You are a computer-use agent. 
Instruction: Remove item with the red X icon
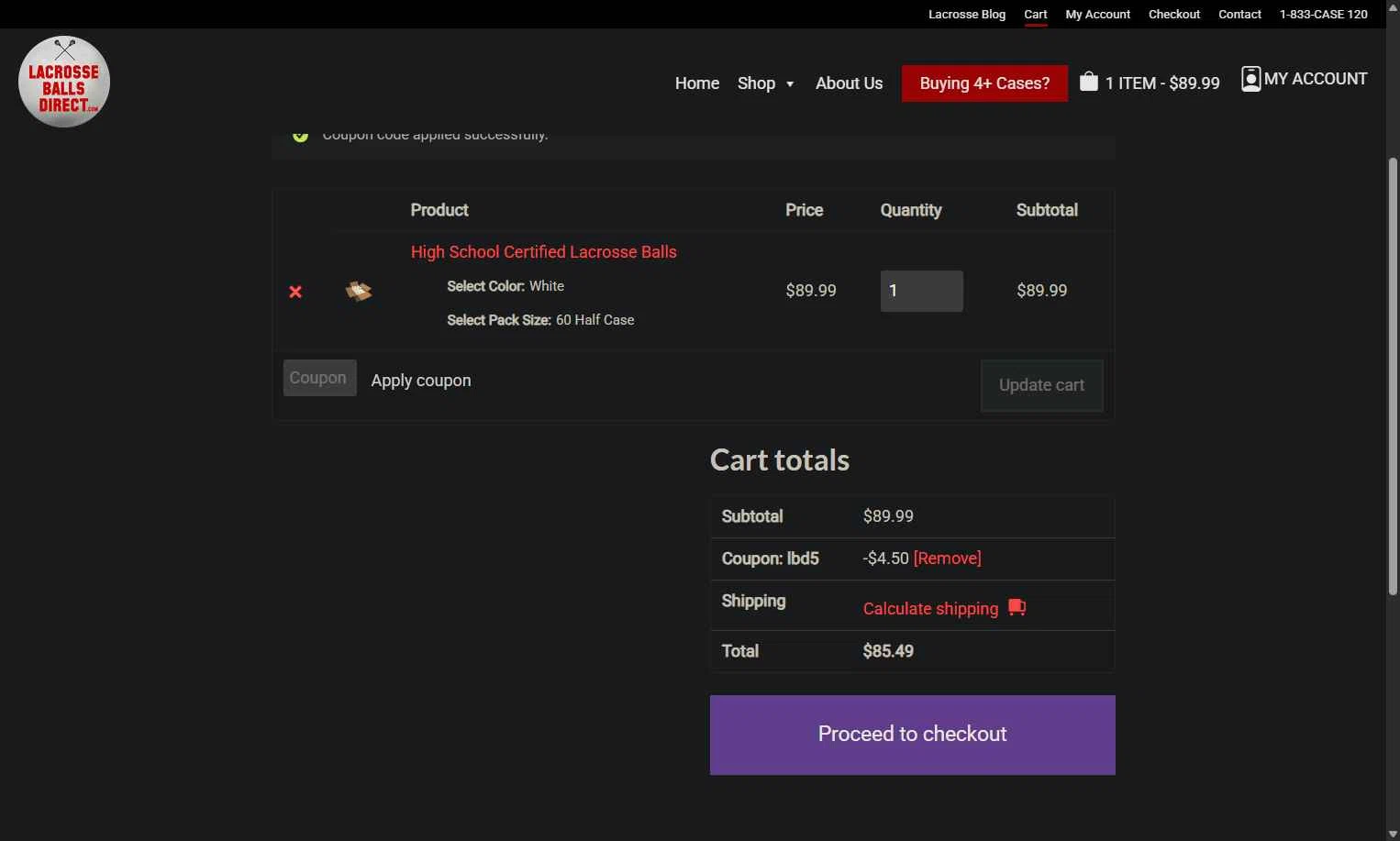pos(295,292)
